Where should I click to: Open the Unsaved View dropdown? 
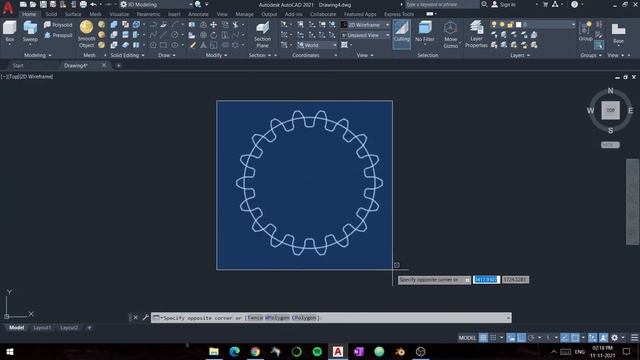[x=365, y=35]
